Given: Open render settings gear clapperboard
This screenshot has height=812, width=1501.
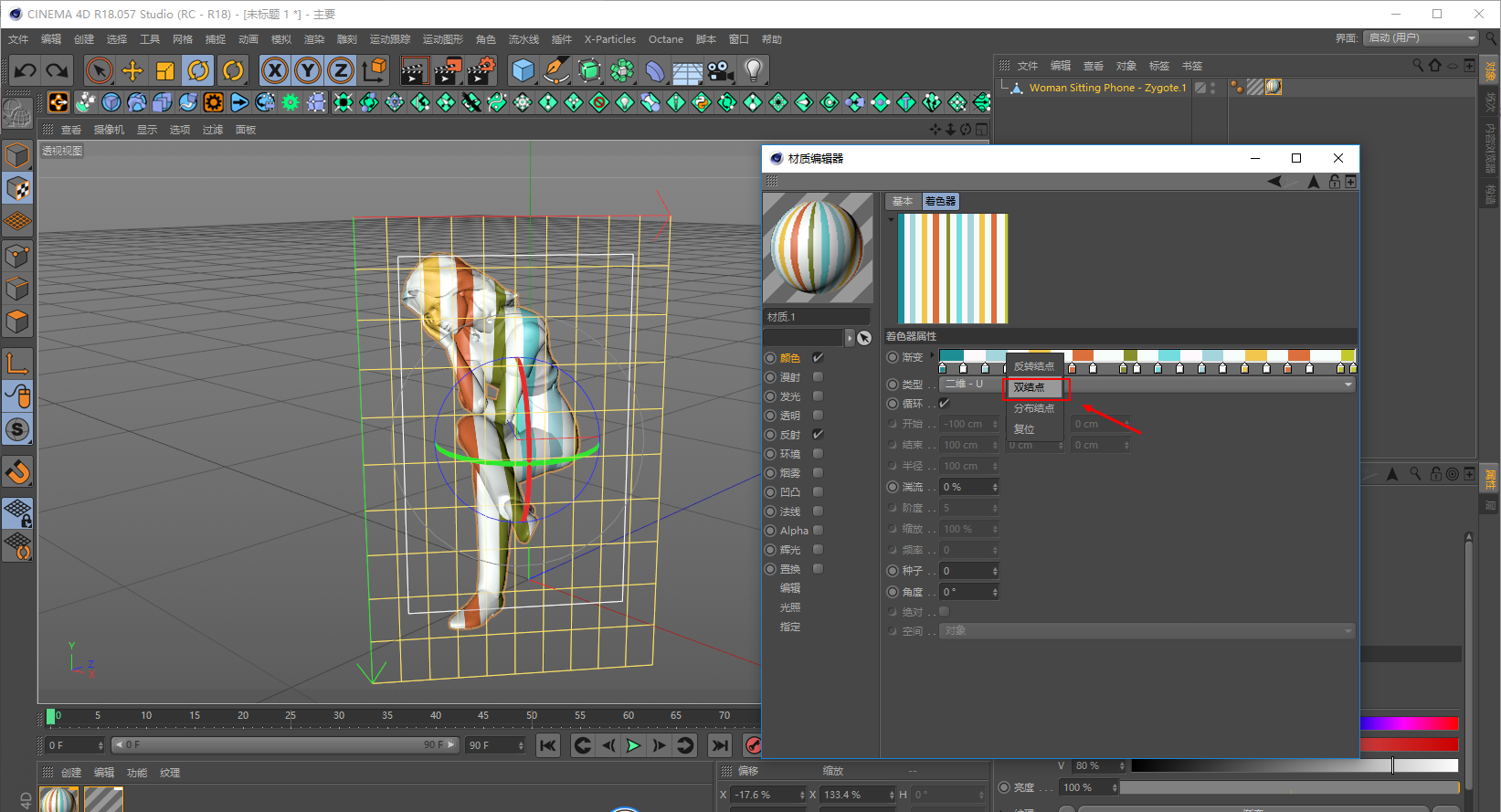Looking at the screenshot, I should click(481, 70).
